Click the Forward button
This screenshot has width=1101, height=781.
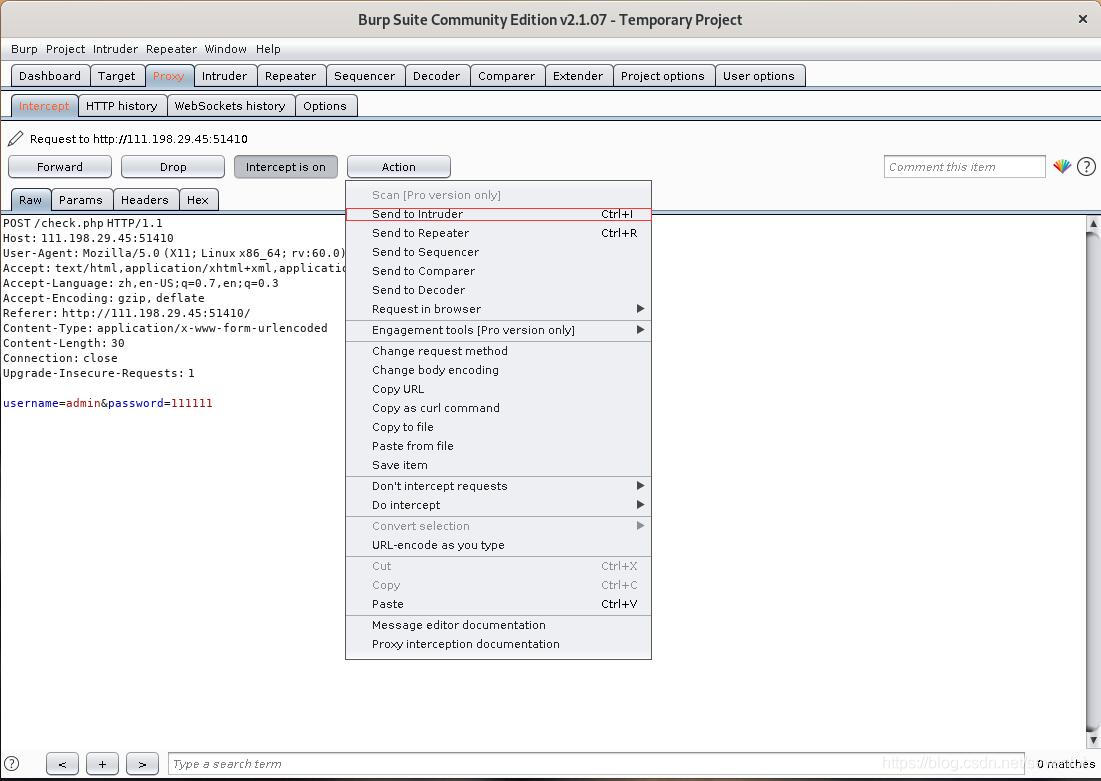pyautogui.click(x=60, y=166)
